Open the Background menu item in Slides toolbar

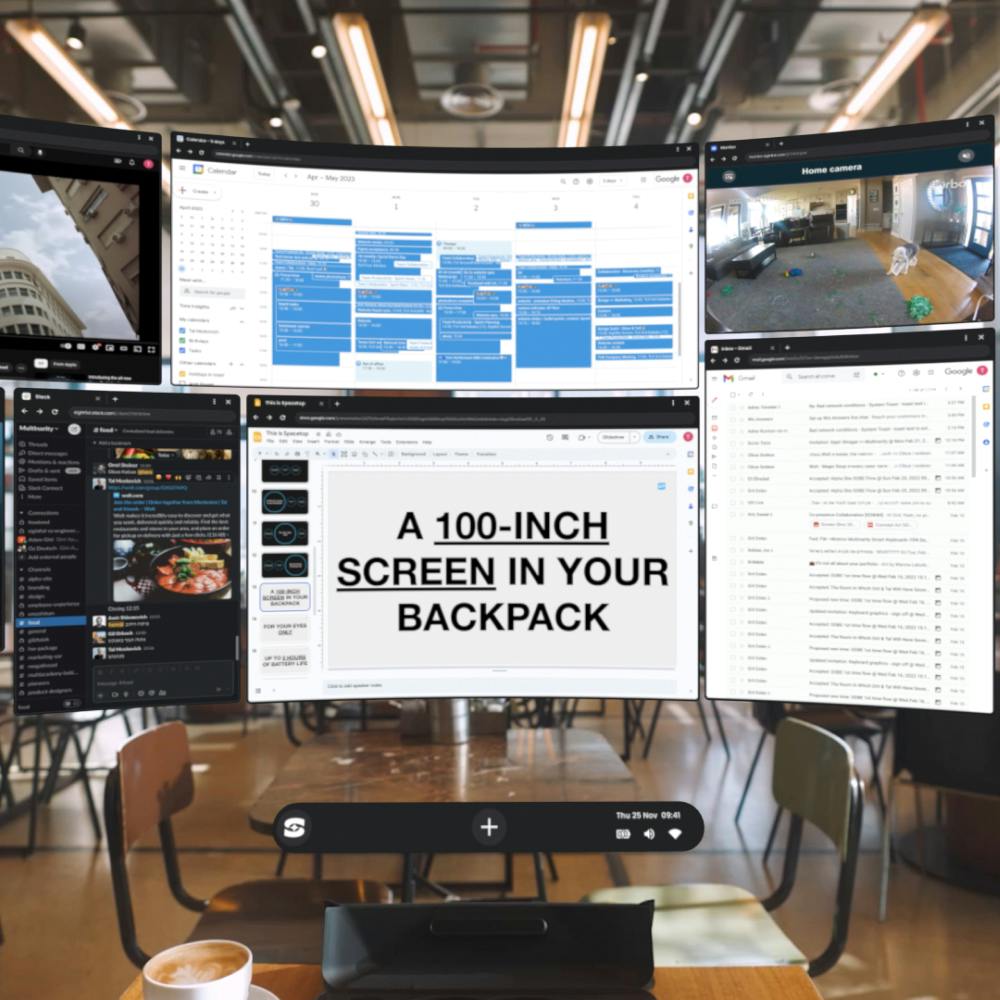tap(413, 454)
